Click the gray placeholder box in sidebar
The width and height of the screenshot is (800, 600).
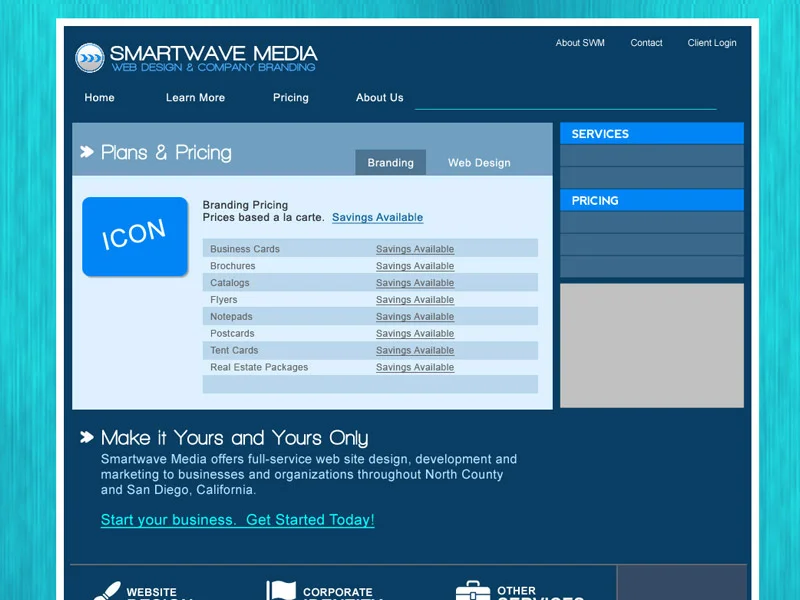tap(652, 345)
